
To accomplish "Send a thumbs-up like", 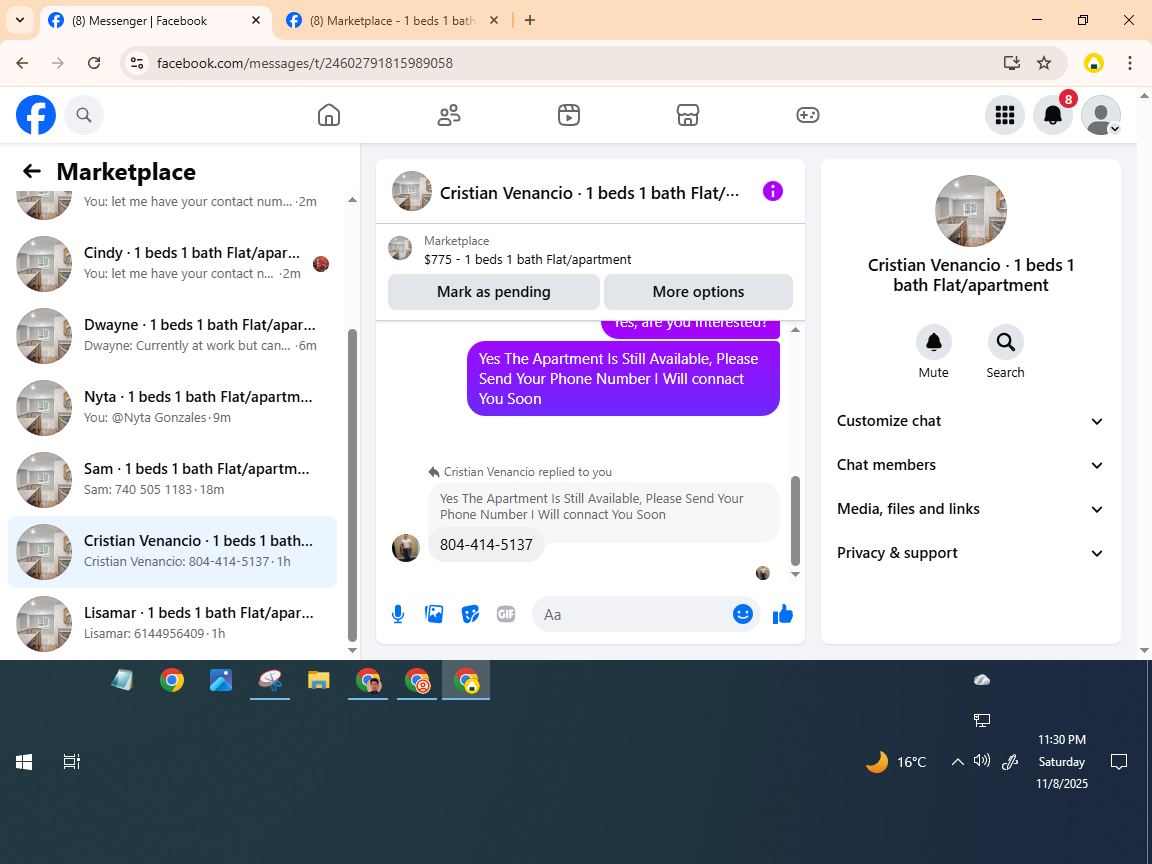I will 783,614.
